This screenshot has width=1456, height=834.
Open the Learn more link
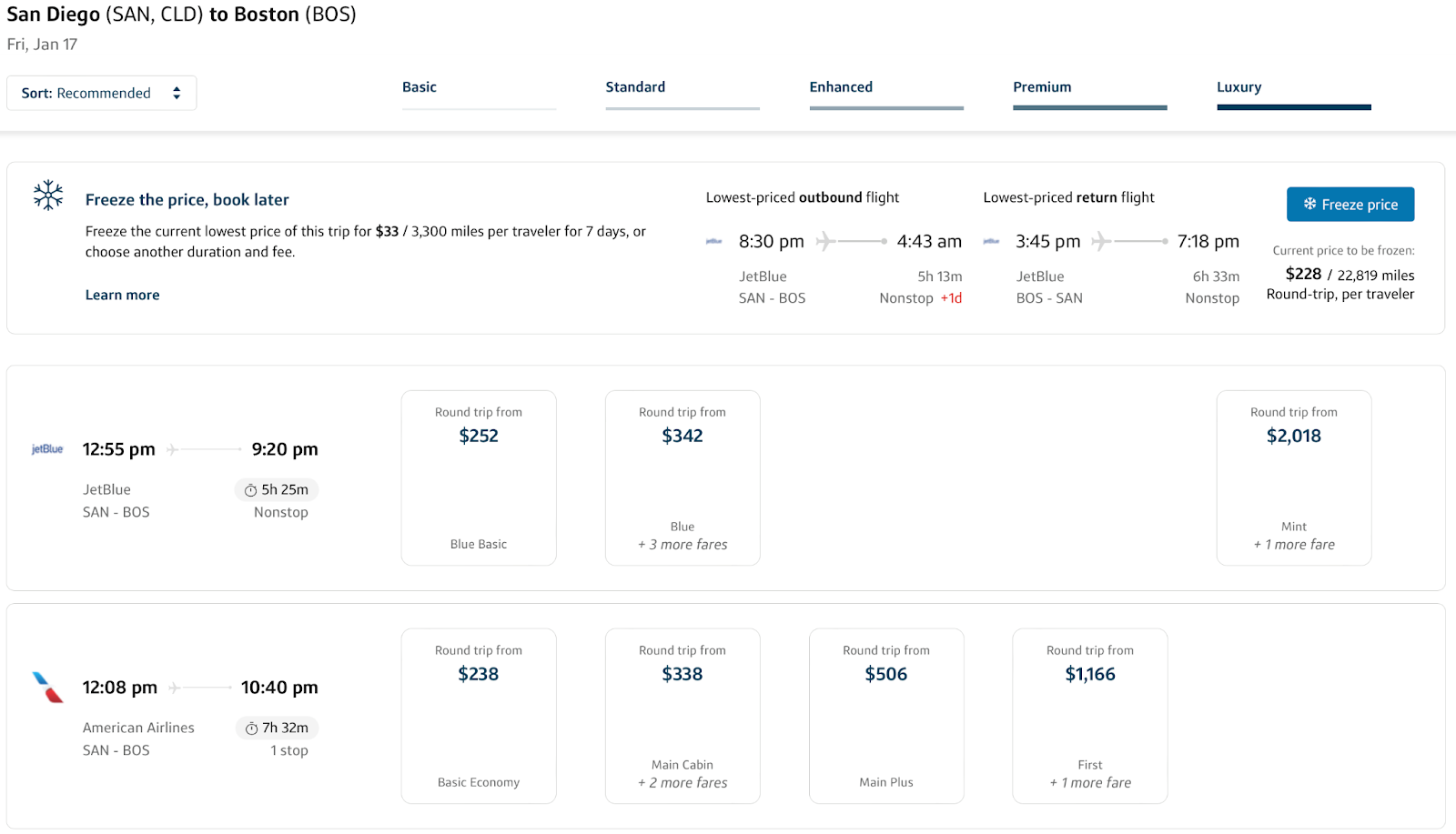(122, 295)
